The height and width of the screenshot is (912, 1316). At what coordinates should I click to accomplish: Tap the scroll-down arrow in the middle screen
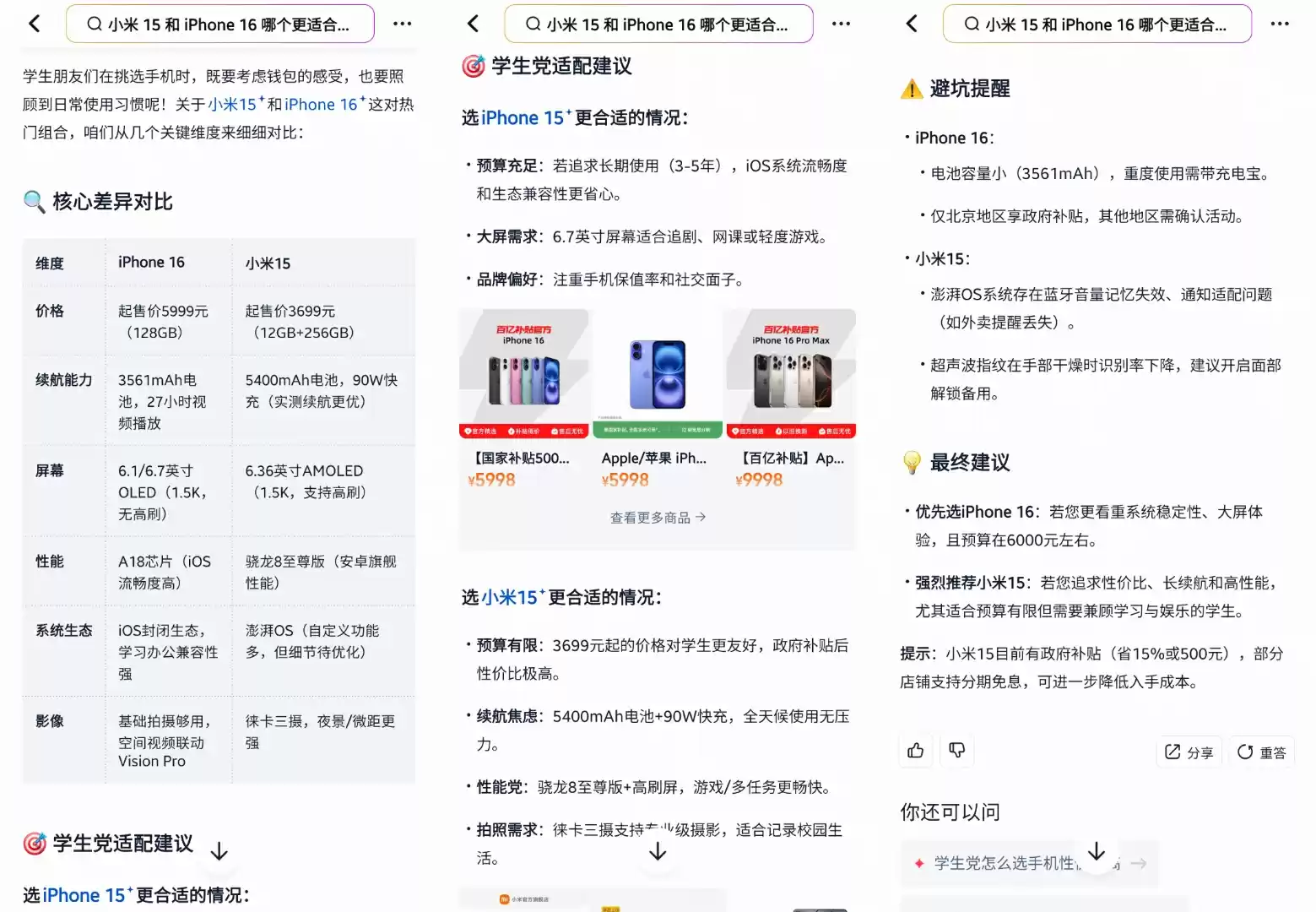658,851
